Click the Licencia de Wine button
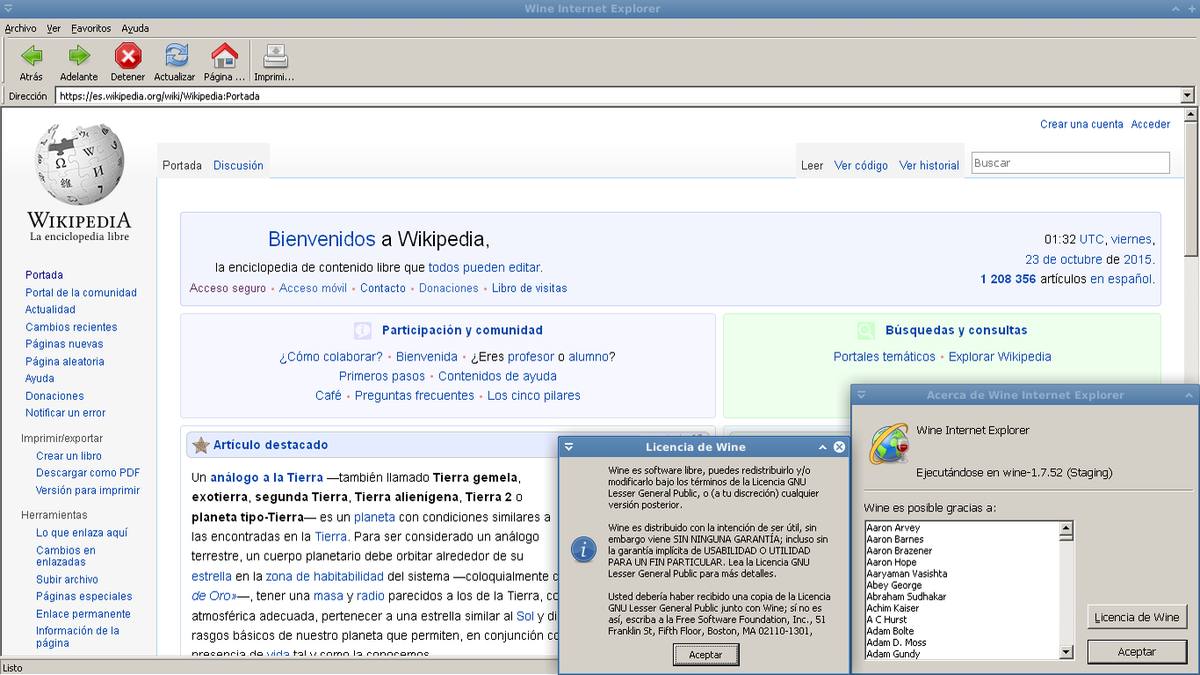The width and height of the screenshot is (1200, 675). (1137, 617)
